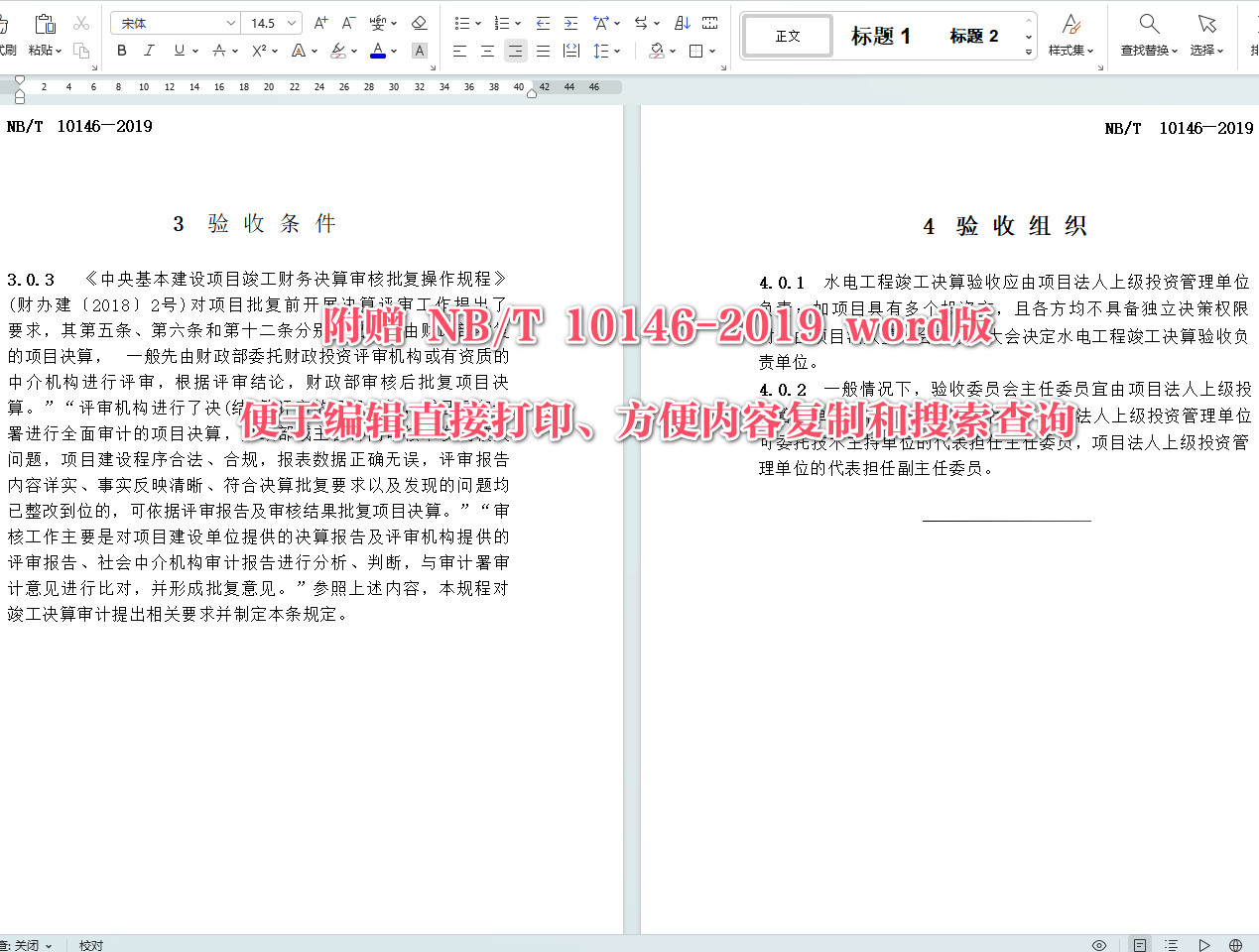Screen dimensions: 1259x952
Task: Click the highlight color pen icon
Action: point(337,51)
